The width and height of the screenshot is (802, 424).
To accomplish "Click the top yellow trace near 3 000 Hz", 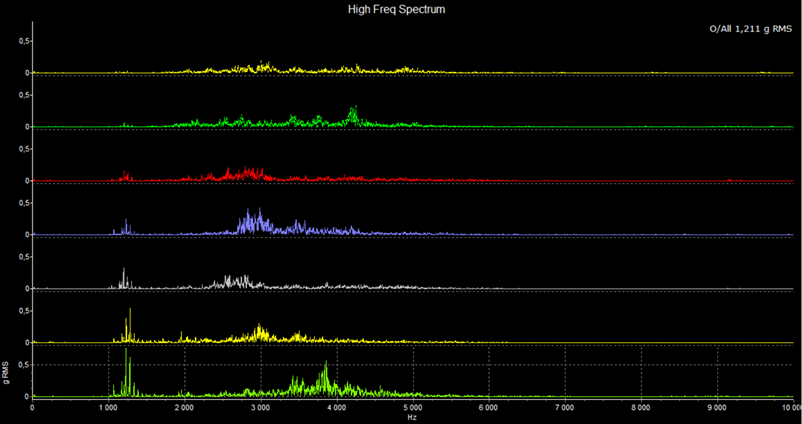I will coord(262,67).
